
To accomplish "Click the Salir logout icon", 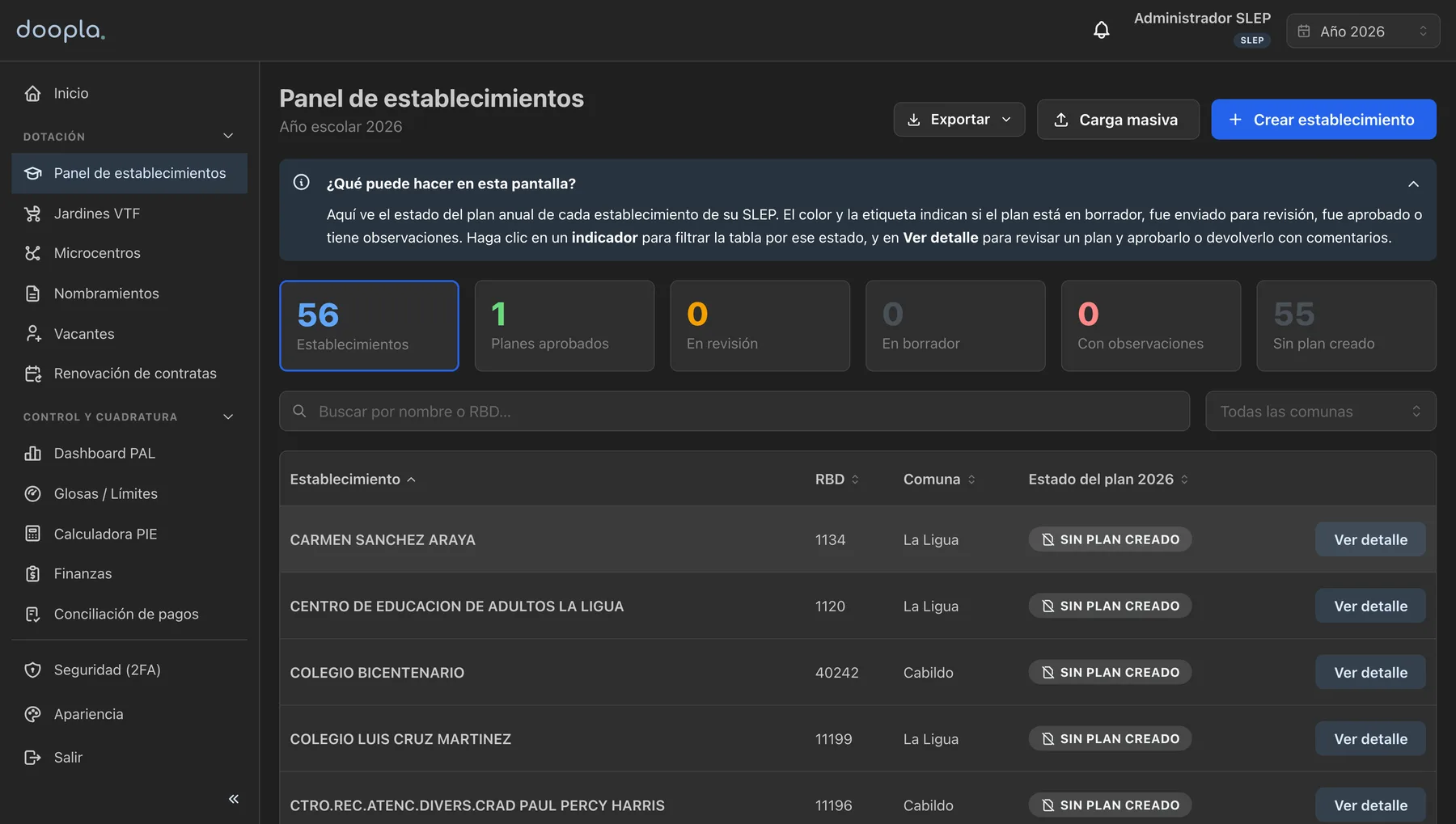I will pyautogui.click(x=32, y=758).
